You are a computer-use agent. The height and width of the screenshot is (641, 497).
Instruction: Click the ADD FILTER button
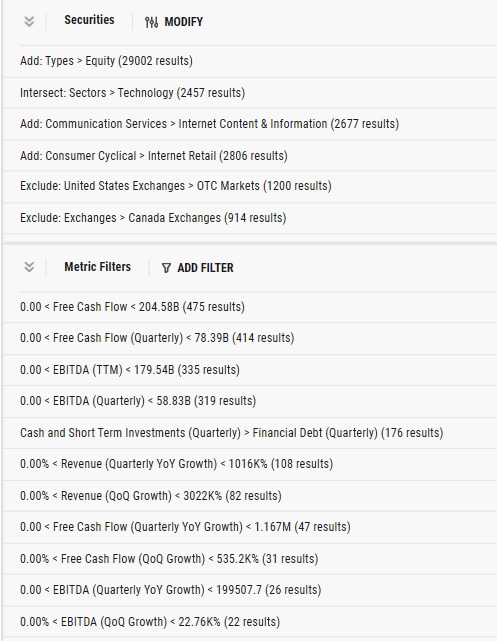[197, 268]
